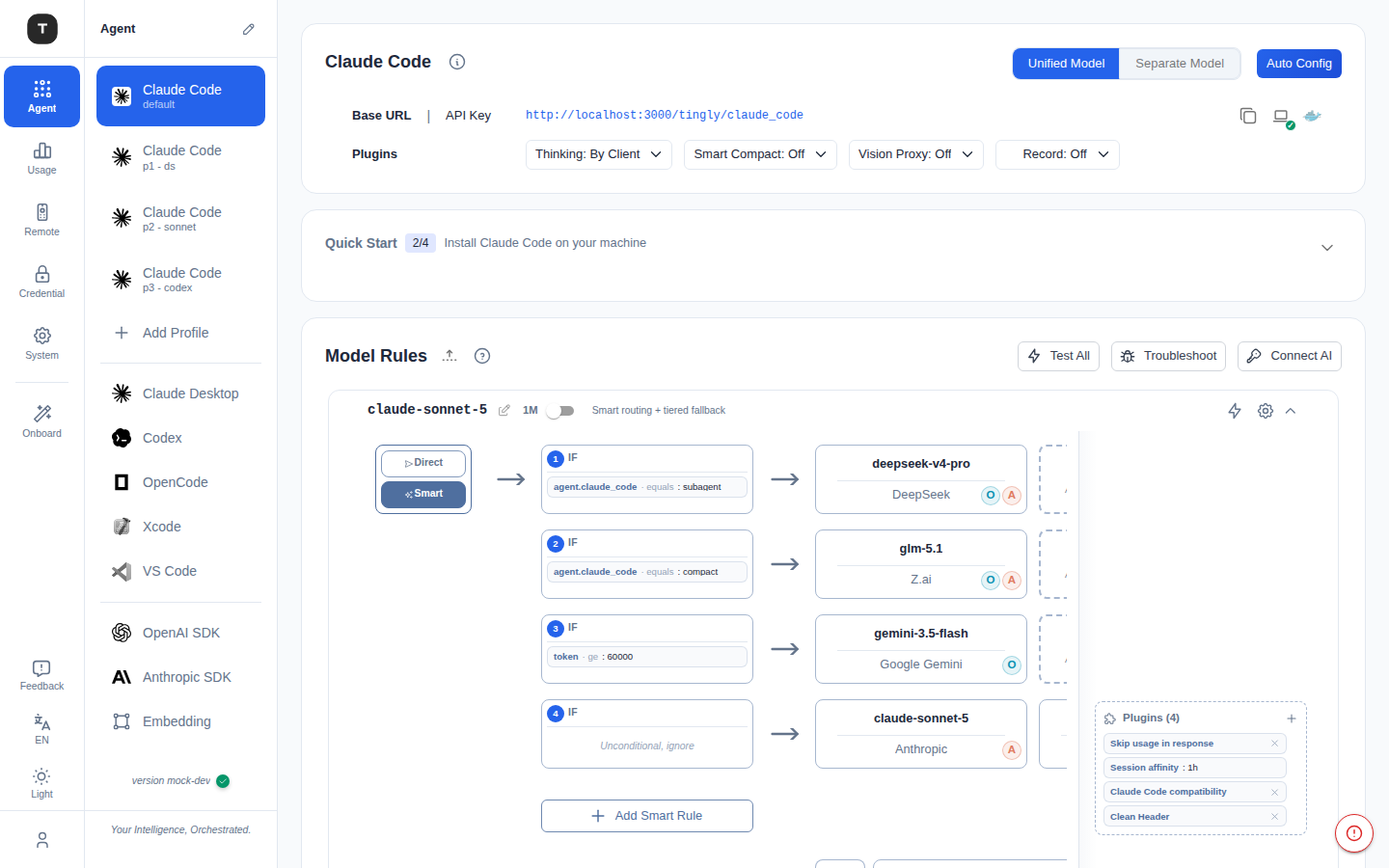The width and height of the screenshot is (1389, 868).
Task: Select the default Claude Code profile
Action: click(x=180, y=95)
